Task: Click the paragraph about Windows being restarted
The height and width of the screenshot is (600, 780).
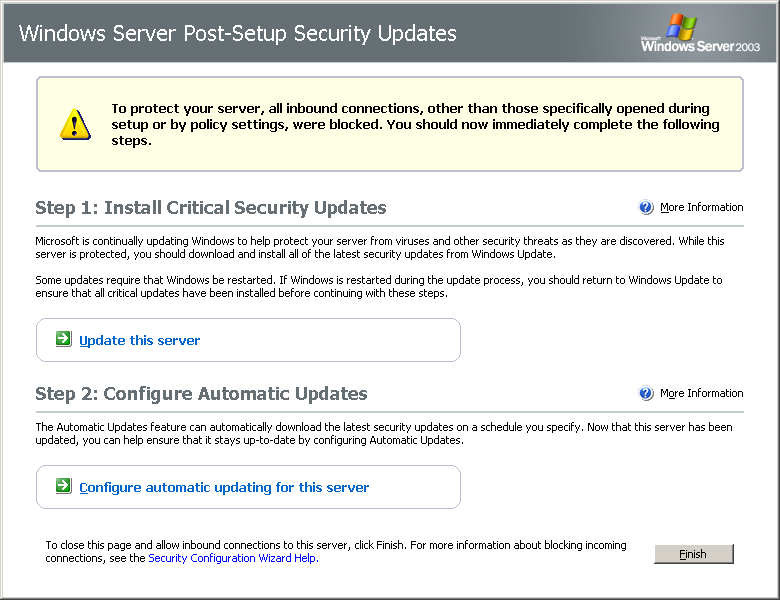Action: (x=379, y=287)
